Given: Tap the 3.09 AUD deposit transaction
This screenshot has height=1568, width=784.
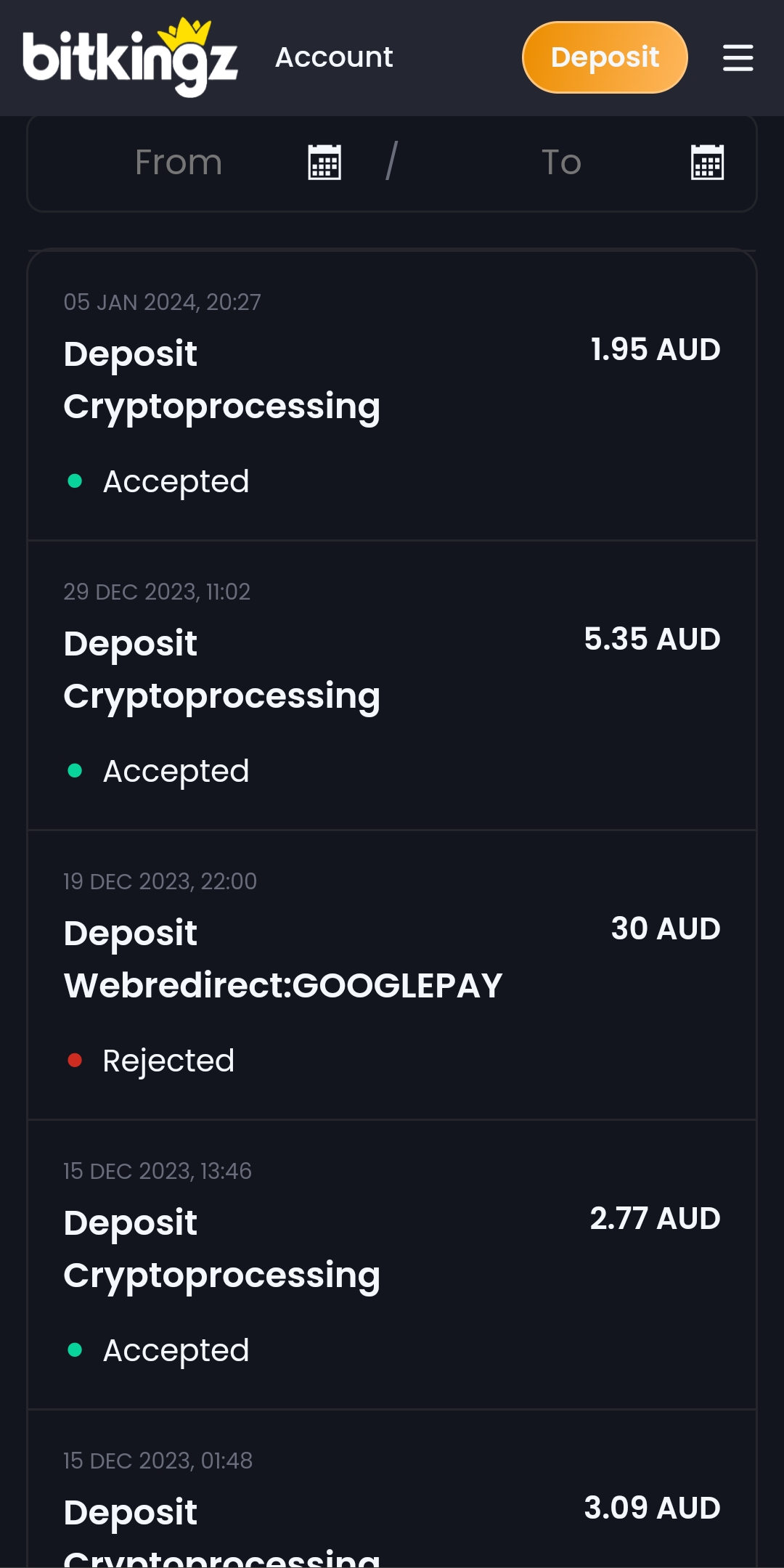Looking at the screenshot, I should [392, 1510].
